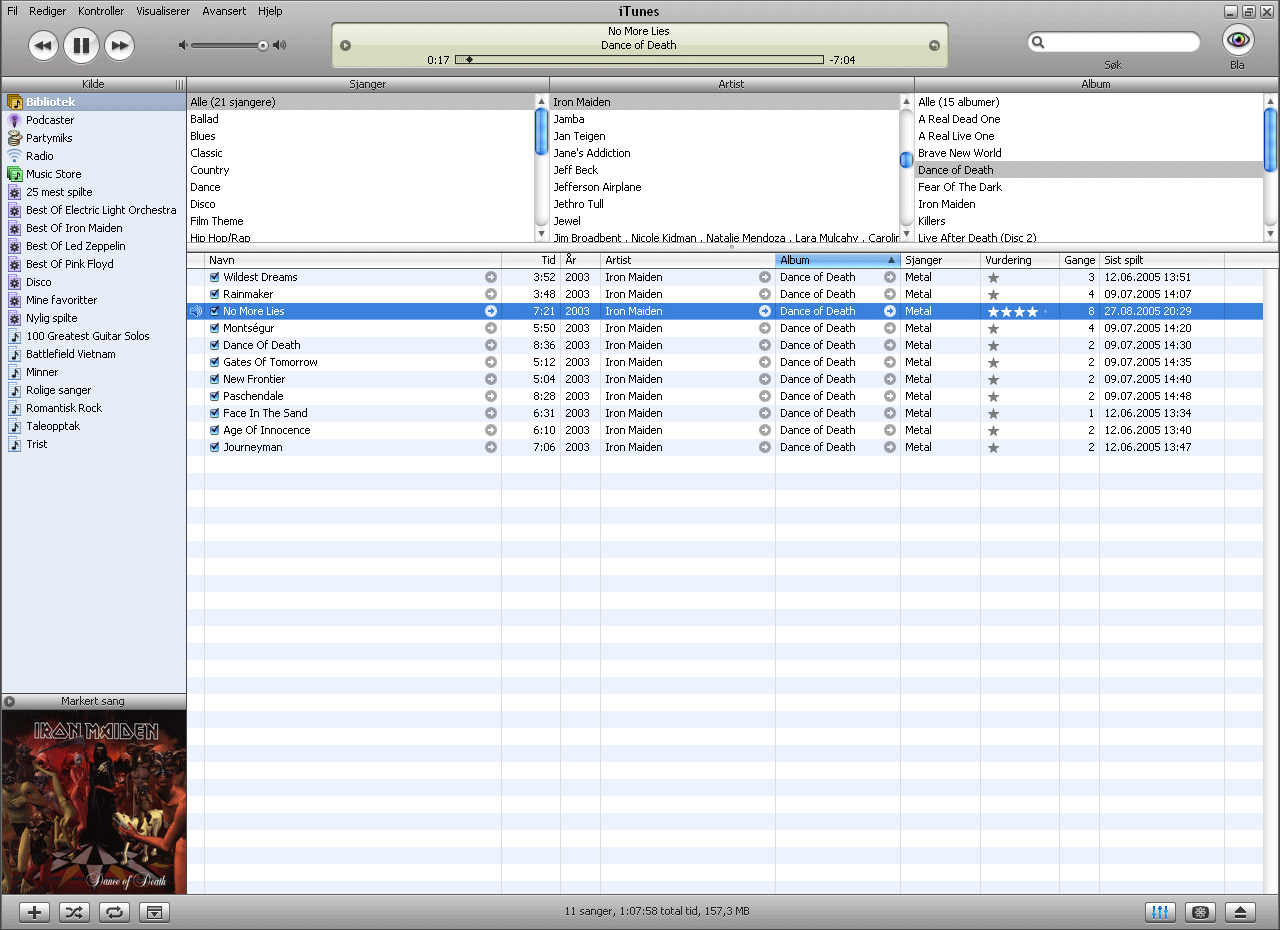
Task: Open the Podcaster source
Action: pos(50,120)
